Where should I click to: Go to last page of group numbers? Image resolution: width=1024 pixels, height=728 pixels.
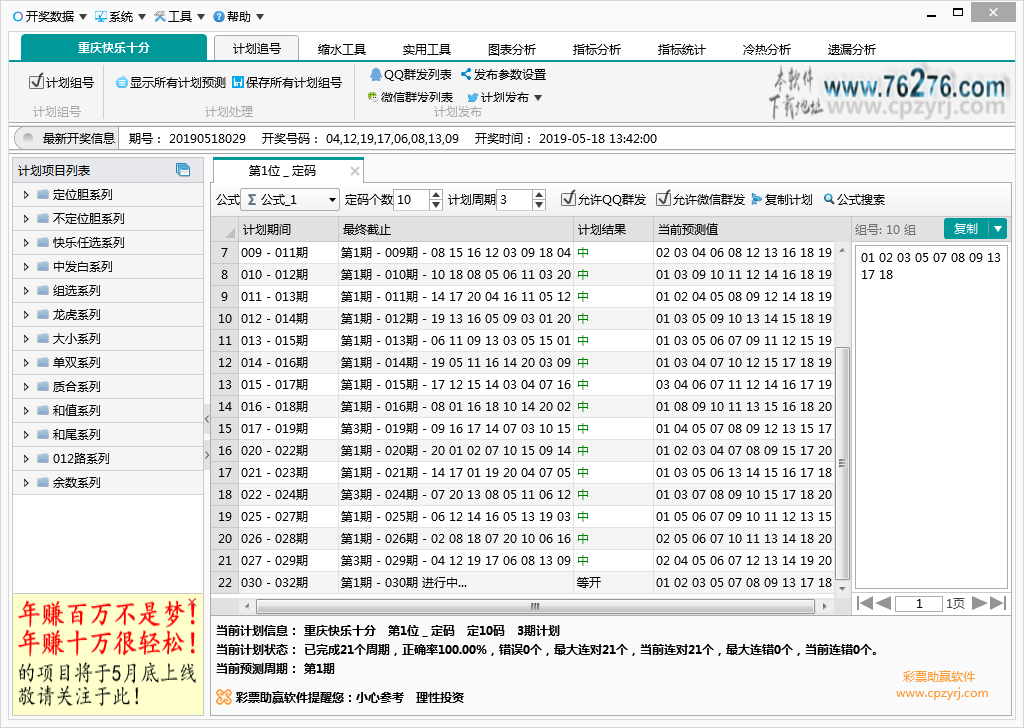click(x=998, y=603)
